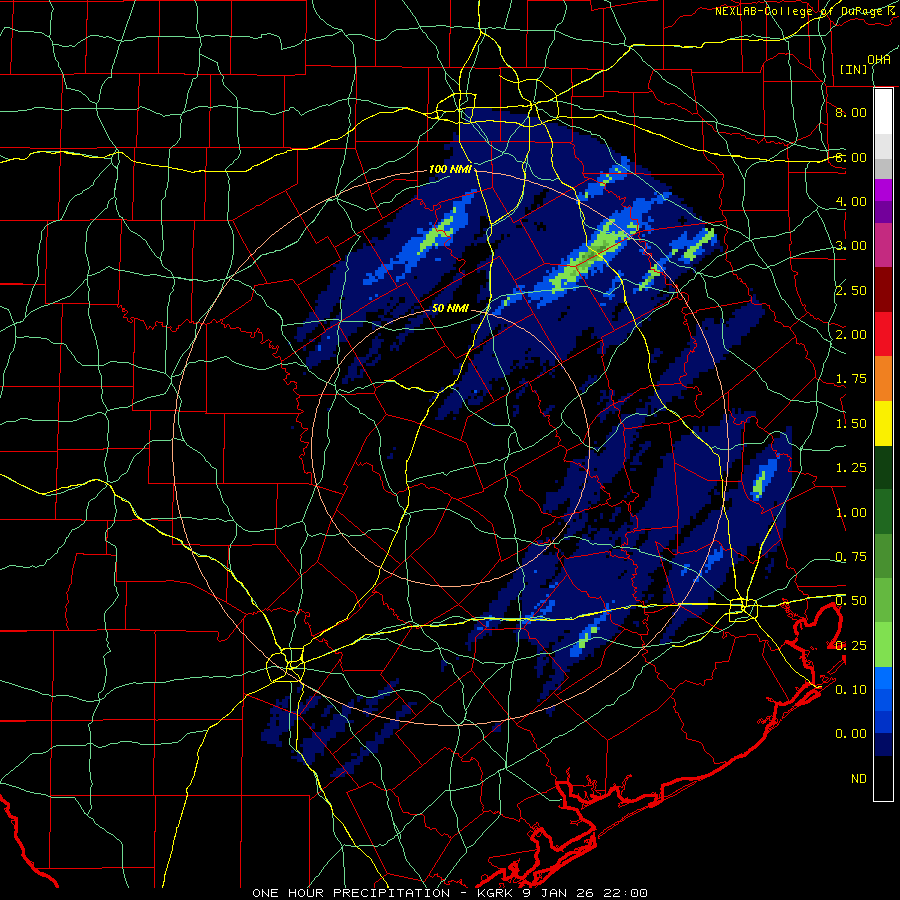Click the OHA product label
This screenshot has width=900, height=900.
point(878,60)
